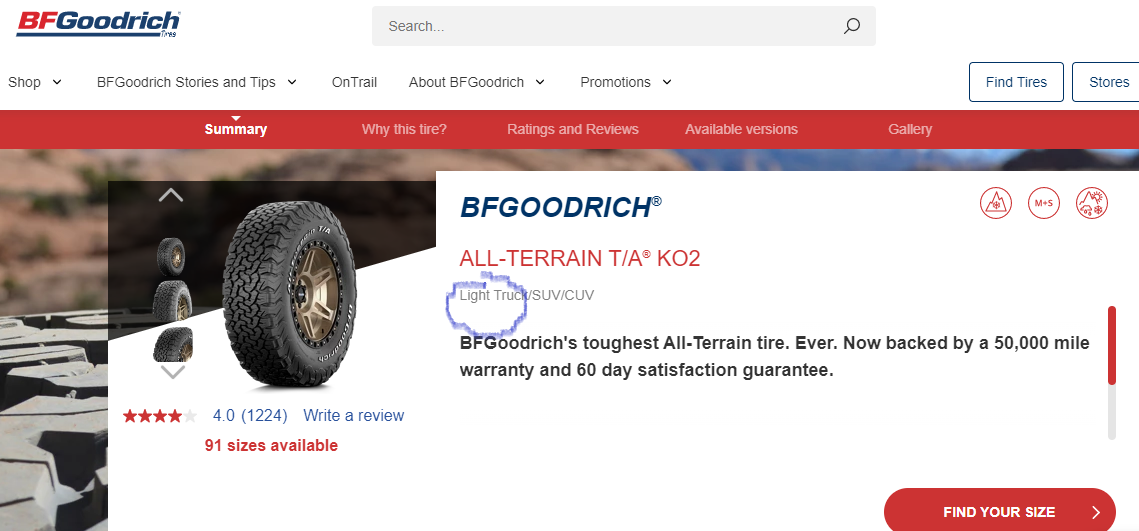Click the winter weather conditions icon
Viewport: 1139px width, 531px height.
pyautogui.click(x=1092, y=203)
